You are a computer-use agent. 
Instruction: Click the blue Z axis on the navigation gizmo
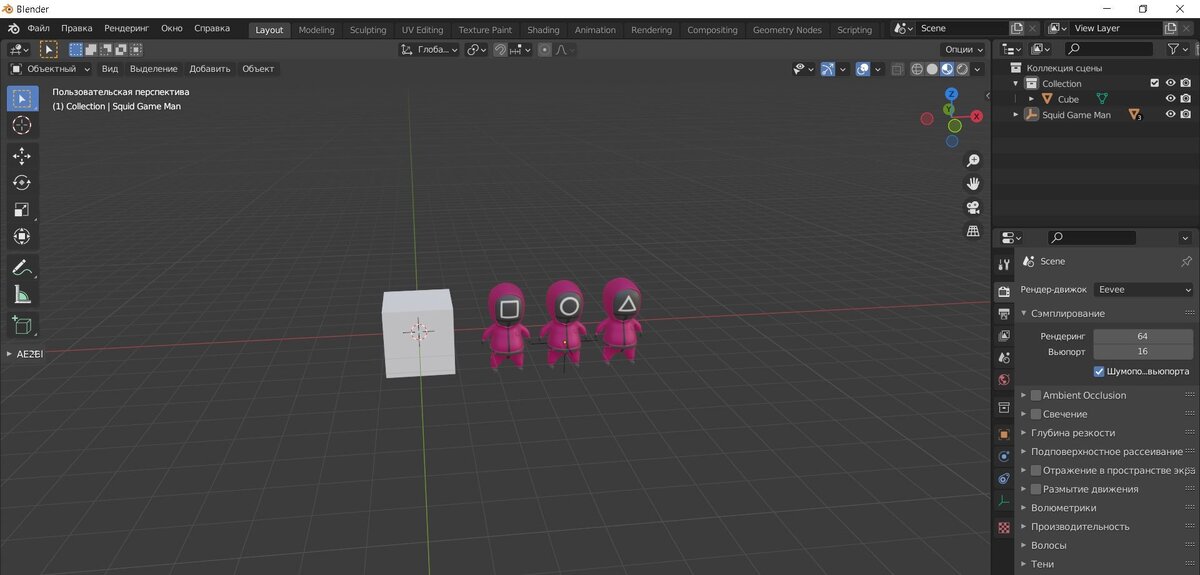(951, 94)
